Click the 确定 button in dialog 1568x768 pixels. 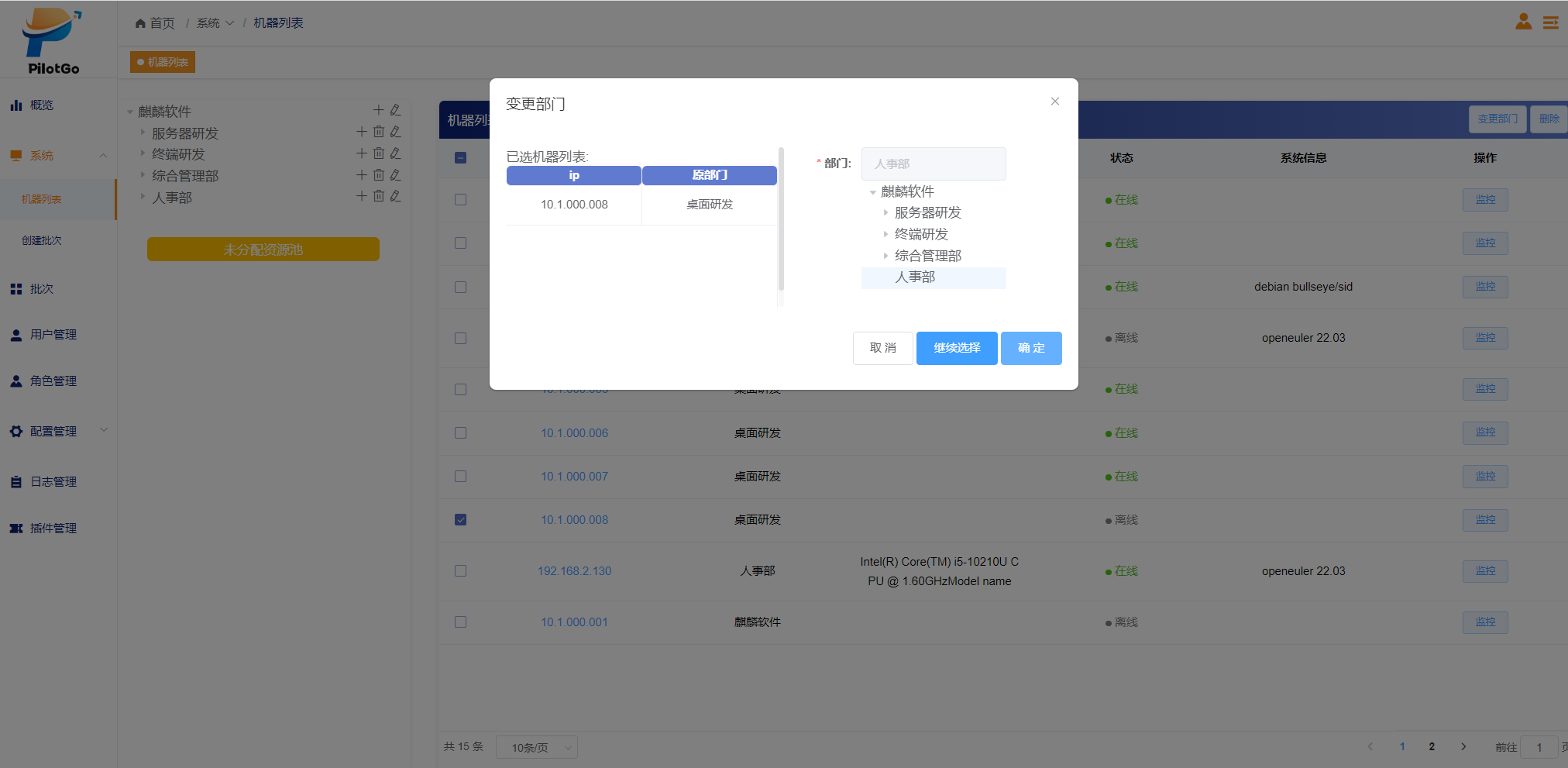[x=1030, y=348]
